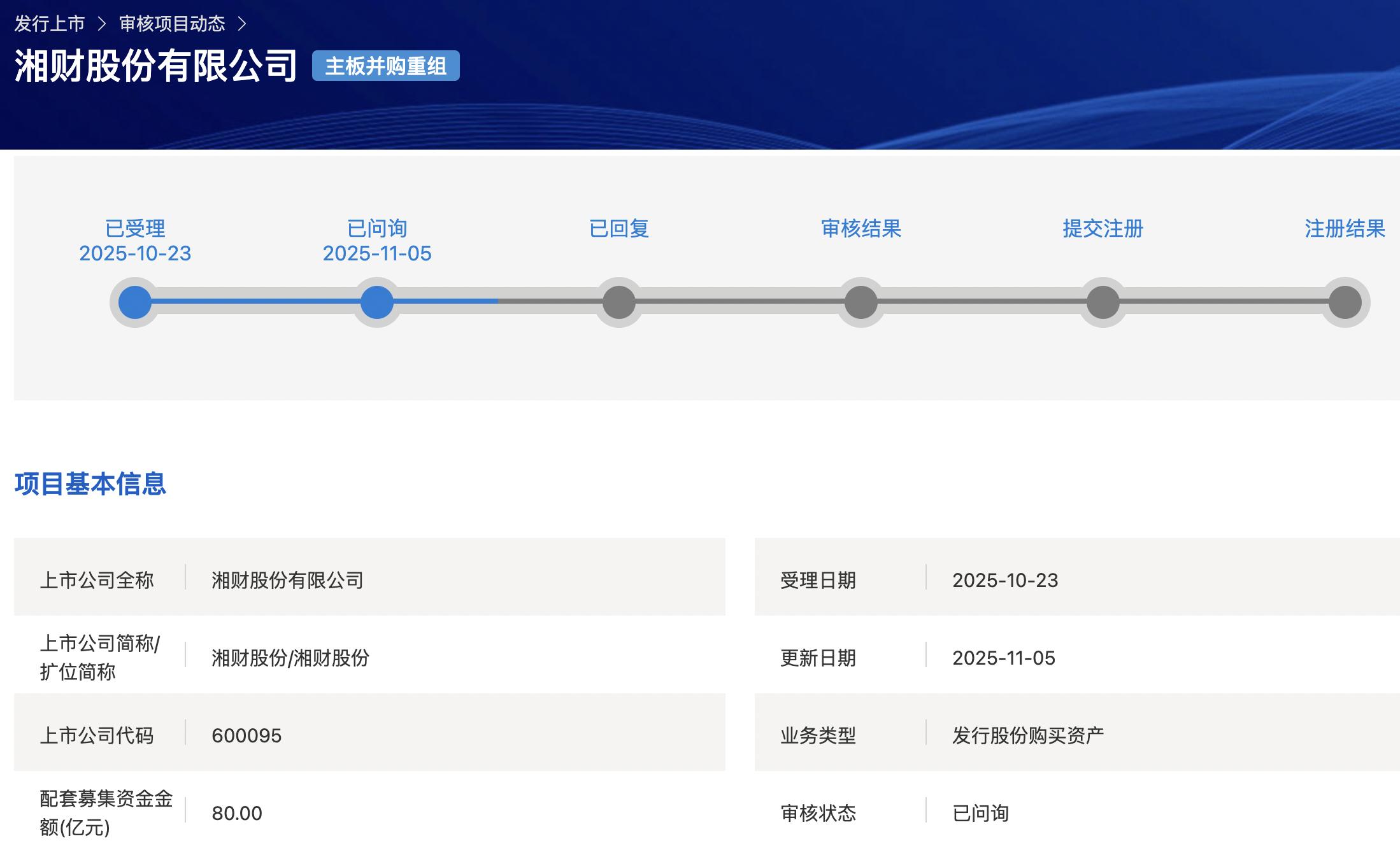Click the 注册结果 stage circle
Screen dimensions: 1400x848
pyautogui.click(x=1345, y=302)
